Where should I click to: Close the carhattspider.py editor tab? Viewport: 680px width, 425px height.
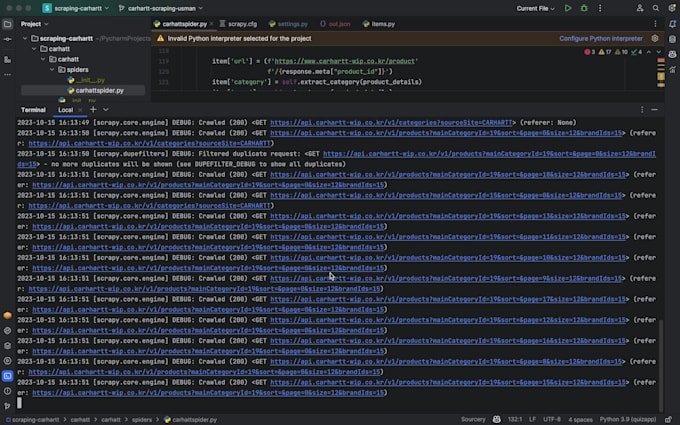[x=212, y=24]
